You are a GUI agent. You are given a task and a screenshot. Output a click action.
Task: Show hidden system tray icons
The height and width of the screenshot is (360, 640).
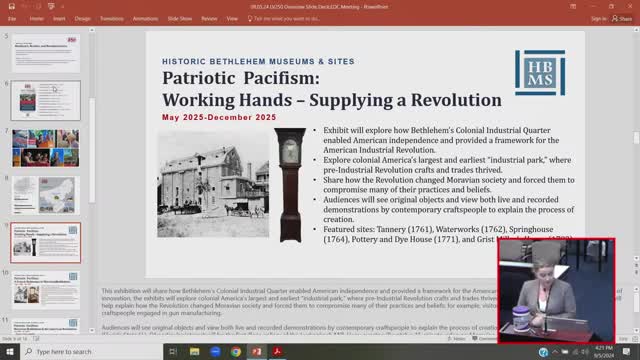point(555,351)
